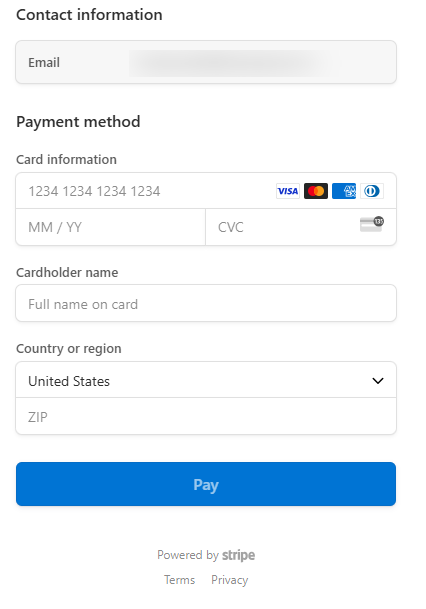This screenshot has width=426, height=609.
Task: Focus the Full name on card field
Action: point(206,303)
